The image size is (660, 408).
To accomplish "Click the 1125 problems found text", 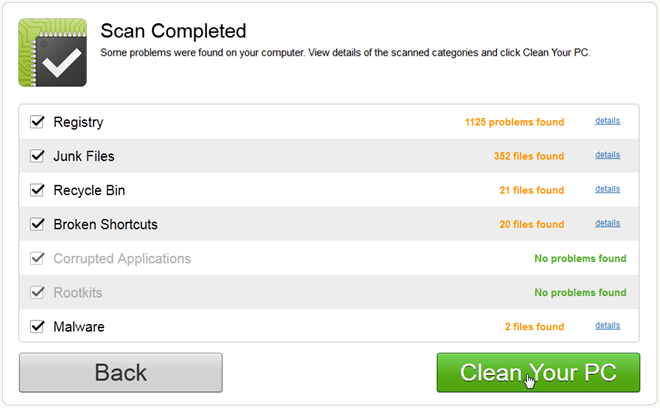I will tap(514, 122).
